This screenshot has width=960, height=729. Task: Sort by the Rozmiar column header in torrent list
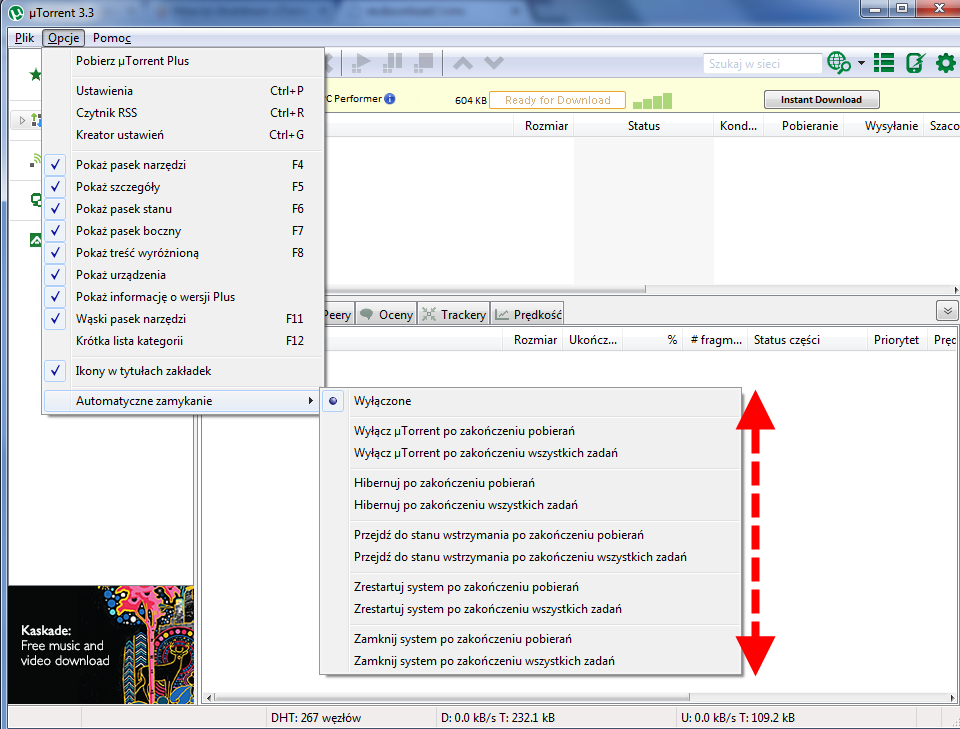pos(546,126)
